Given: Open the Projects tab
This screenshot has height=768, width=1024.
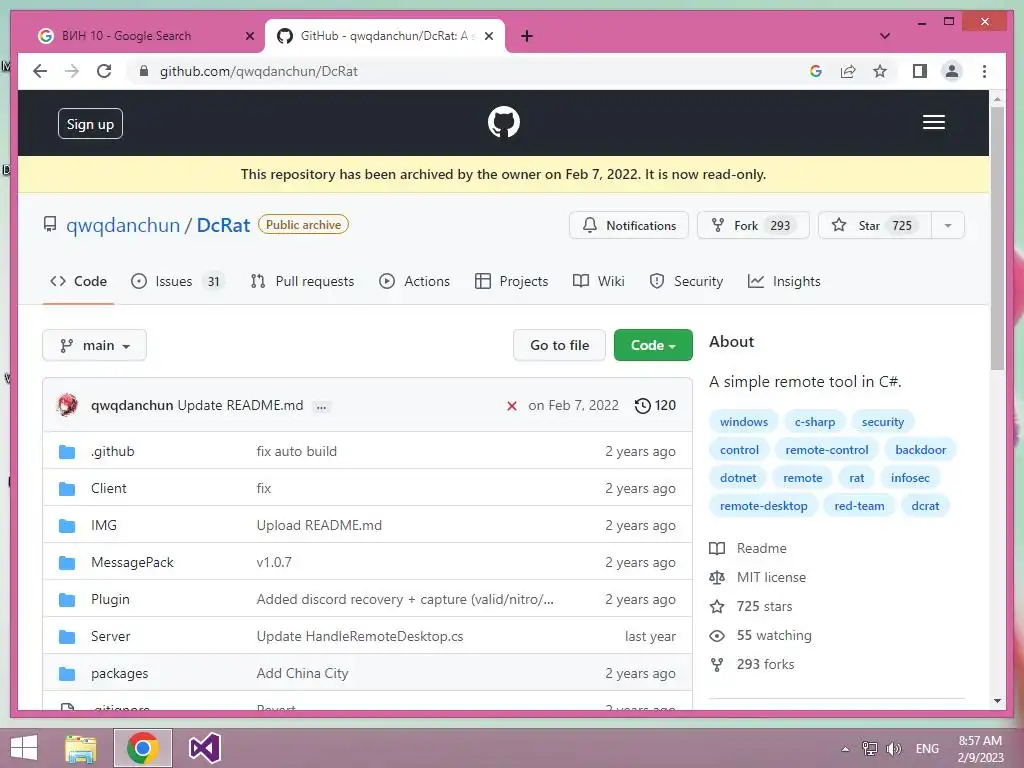Looking at the screenshot, I should pyautogui.click(x=511, y=281).
